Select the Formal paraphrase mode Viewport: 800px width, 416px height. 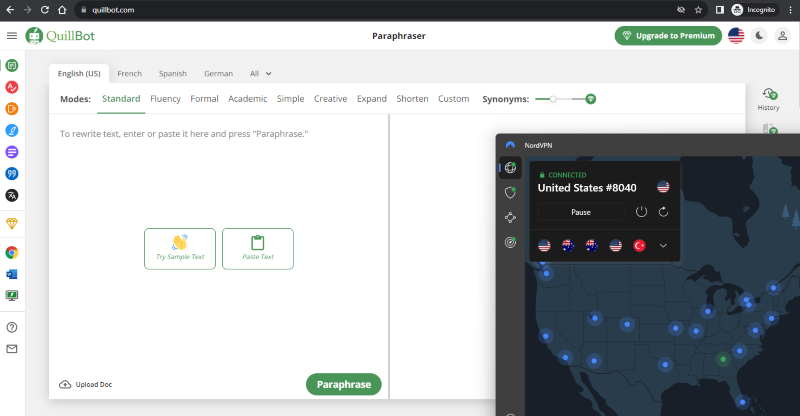pos(204,99)
